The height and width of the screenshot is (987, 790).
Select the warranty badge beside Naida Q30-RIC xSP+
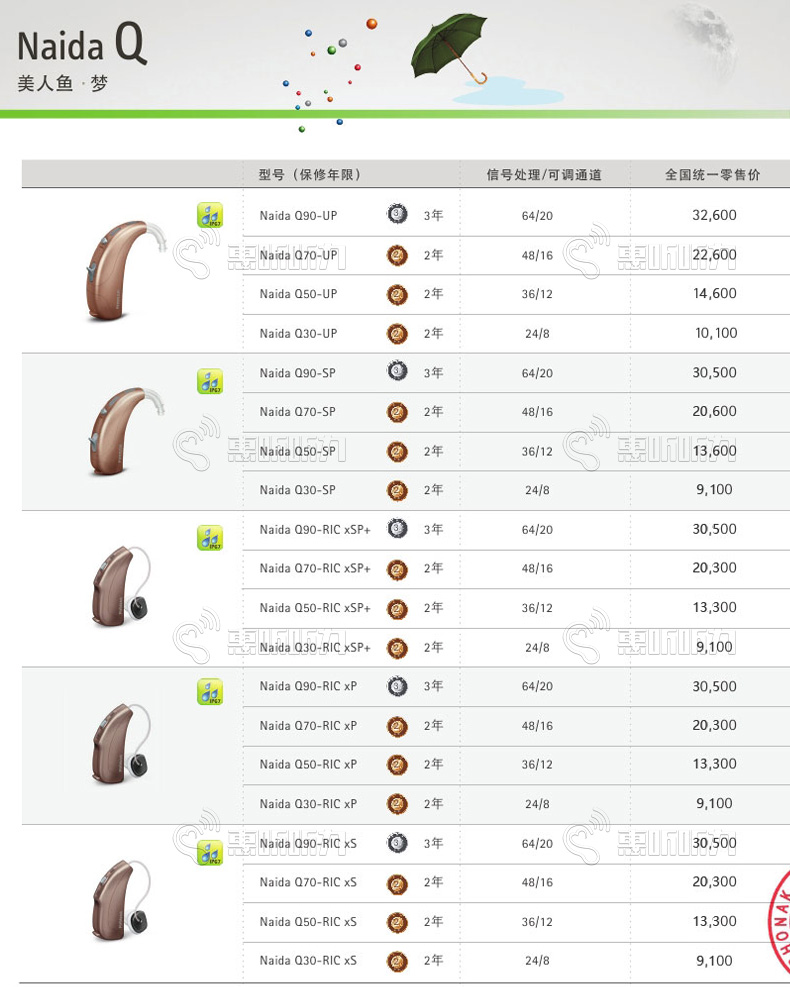(397, 647)
